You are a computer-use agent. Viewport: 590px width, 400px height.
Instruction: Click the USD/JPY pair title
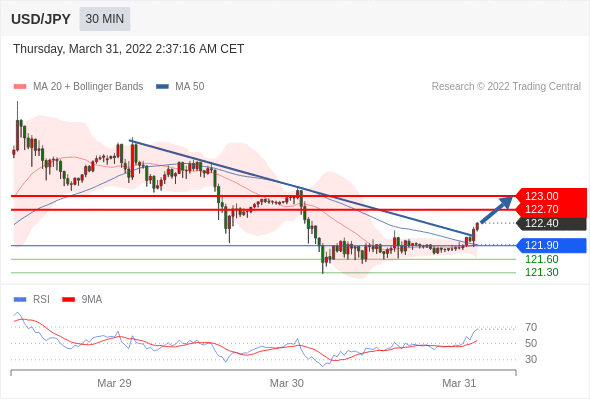(x=41, y=19)
